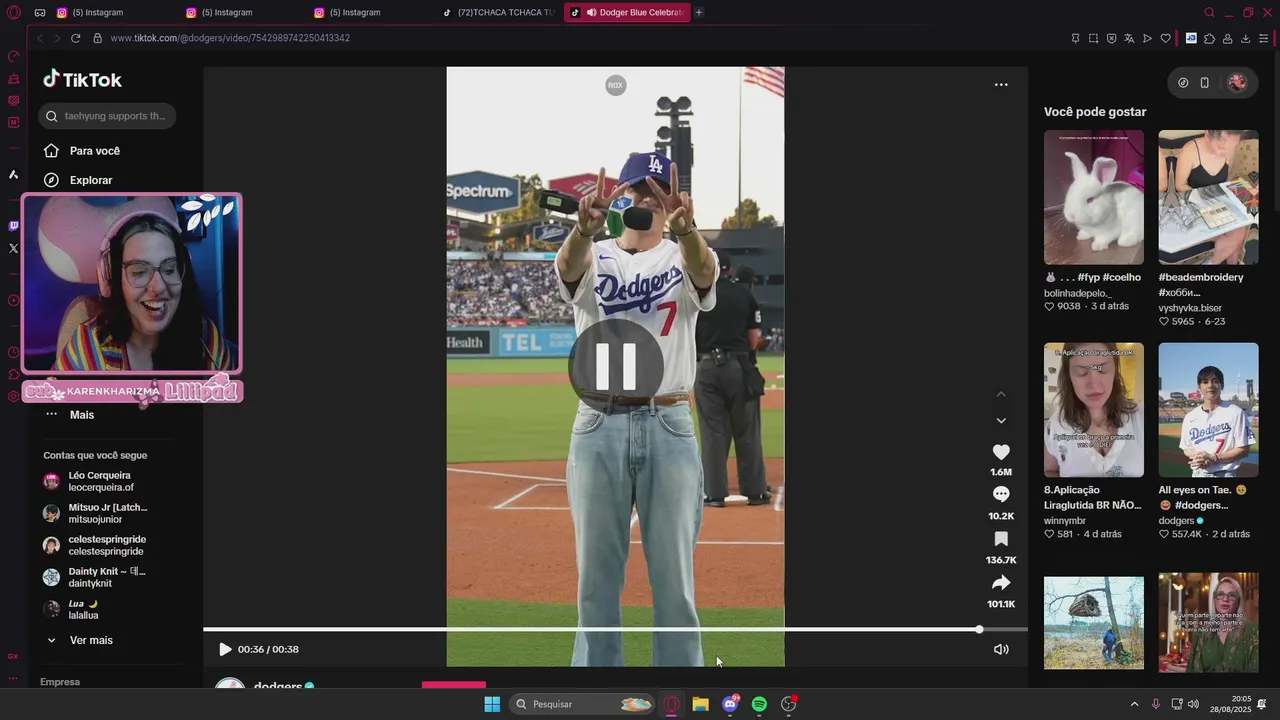The width and height of the screenshot is (1280, 720).
Task: Show hidden system tray icons chevron
Action: coord(1134,704)
